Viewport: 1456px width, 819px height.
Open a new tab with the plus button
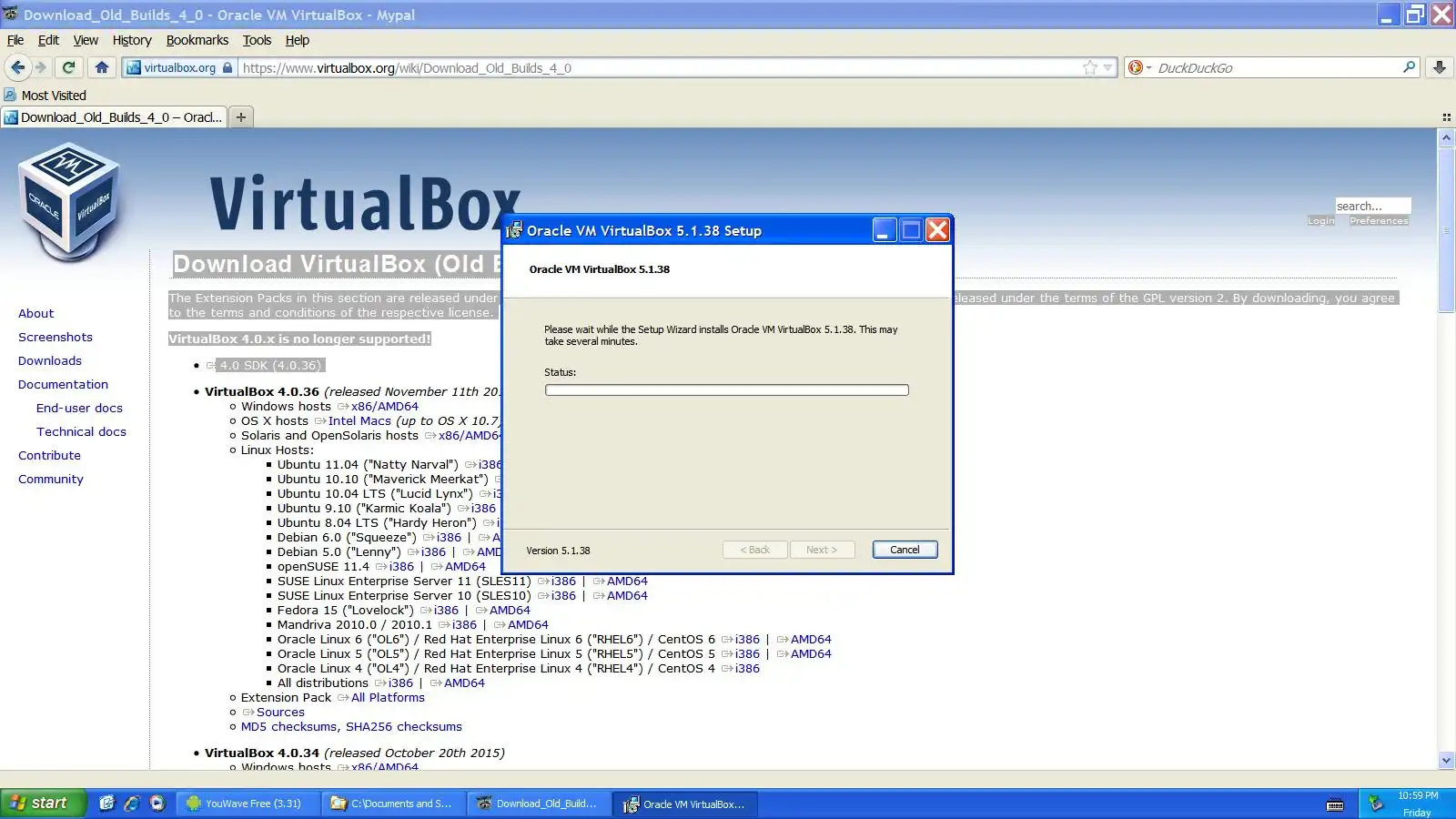coord(241,116)
